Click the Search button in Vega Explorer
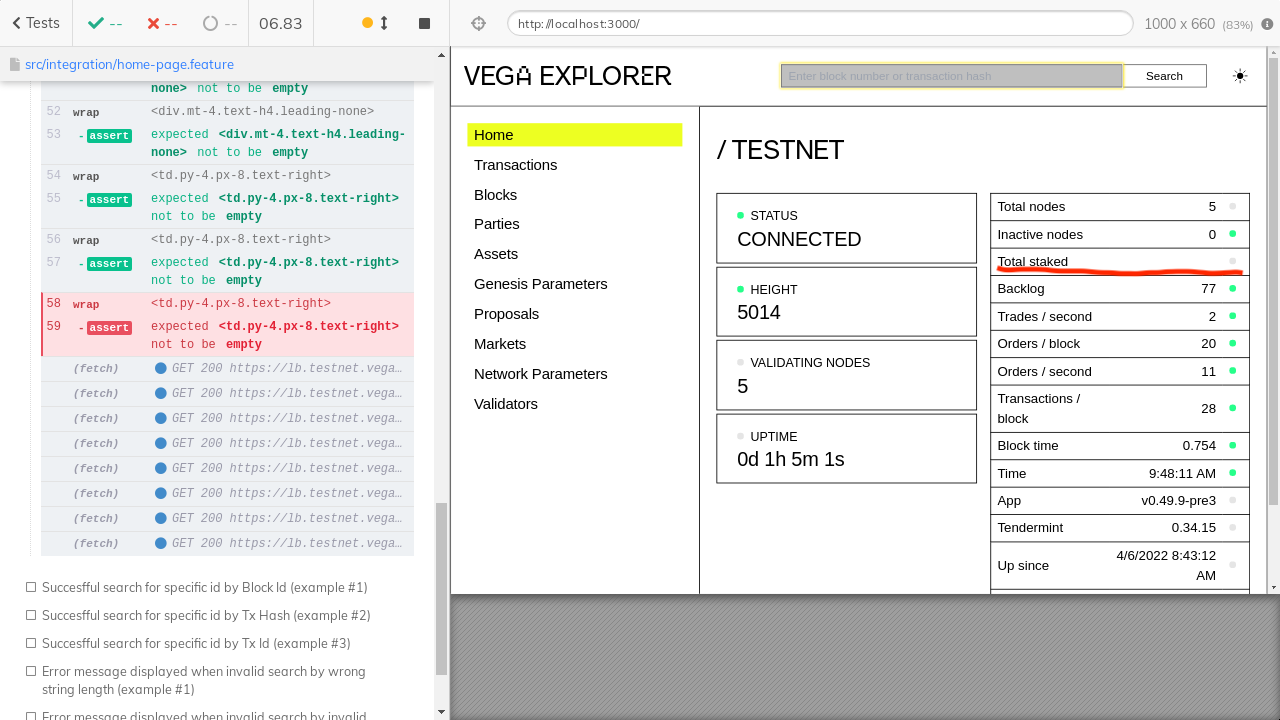This screenshot has height=720, width=1280. tap(1164, 75)
